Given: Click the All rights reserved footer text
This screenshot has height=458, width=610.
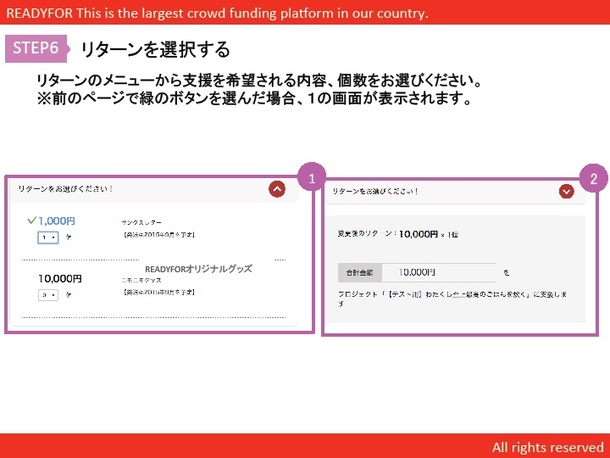Looking at the screenshot, I should coord(547,446).
